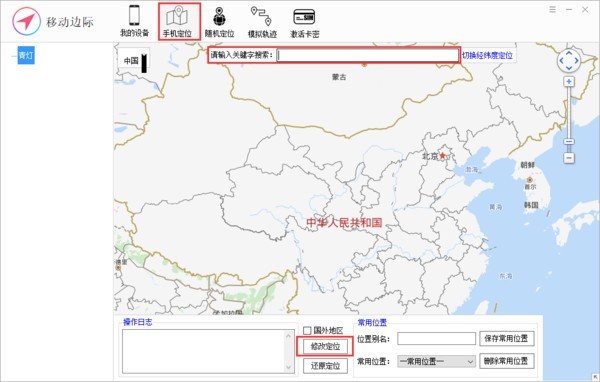Enable the 国外地区 checkbox
The height and width of the screenshot is (382, 600).
point(307,330)
